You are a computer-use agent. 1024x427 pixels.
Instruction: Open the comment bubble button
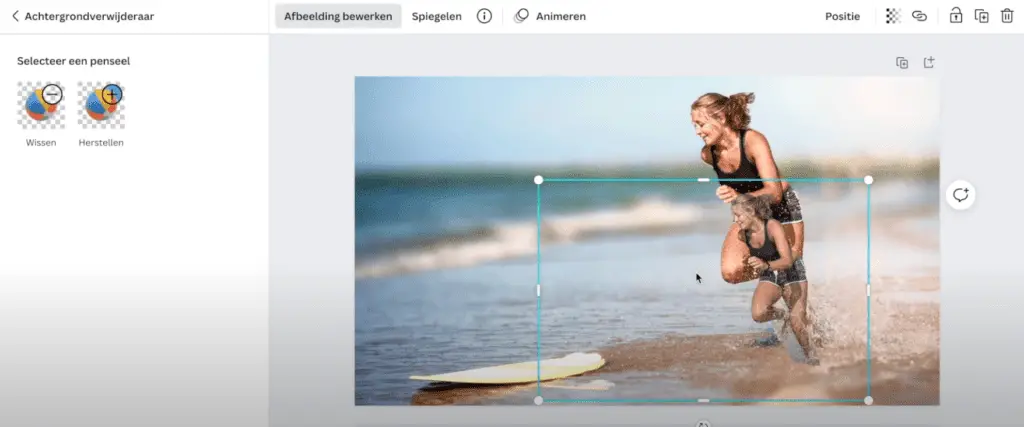[961, 195]
